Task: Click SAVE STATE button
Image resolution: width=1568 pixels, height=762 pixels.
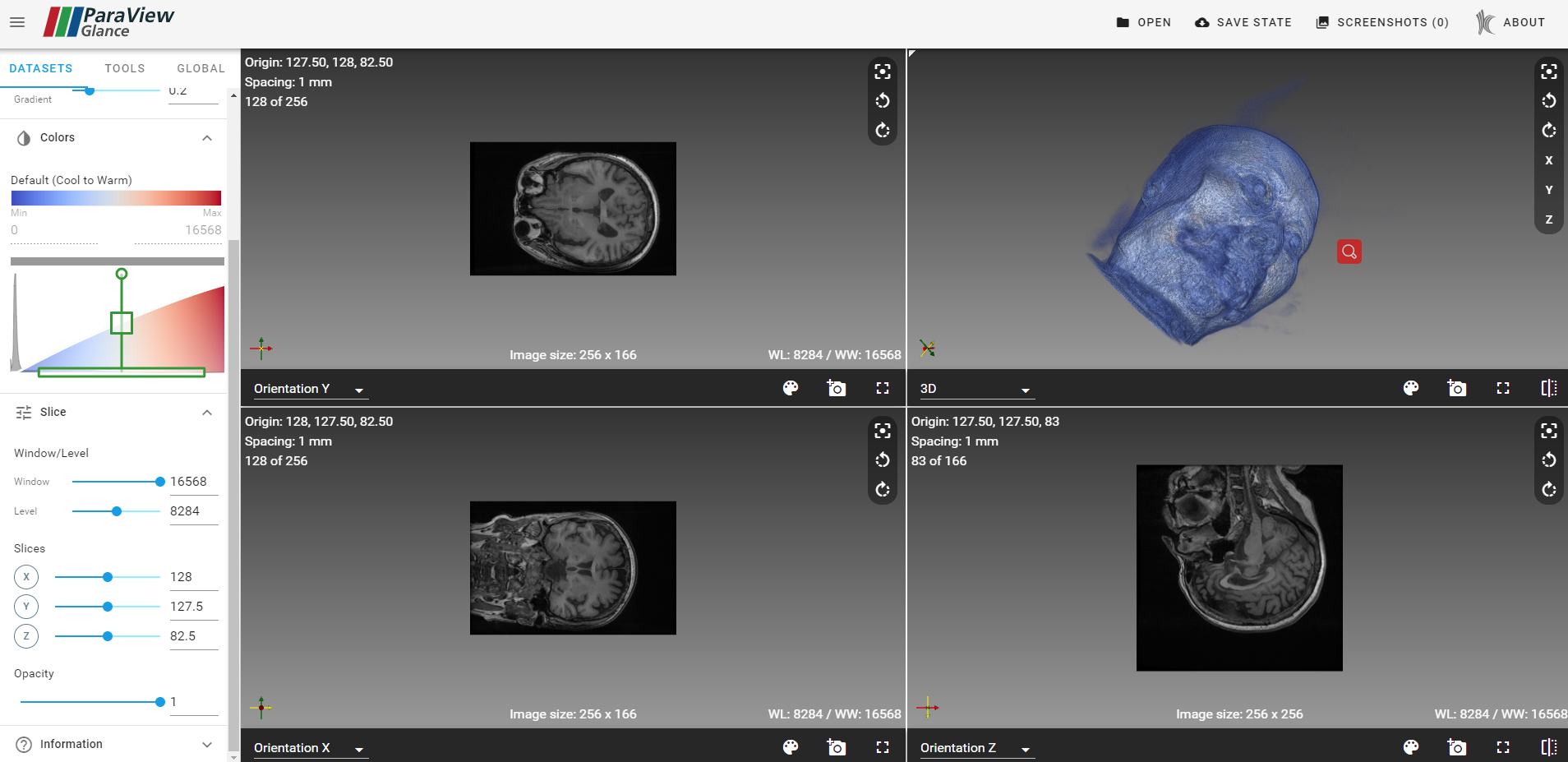Action: pos(1243,22)
